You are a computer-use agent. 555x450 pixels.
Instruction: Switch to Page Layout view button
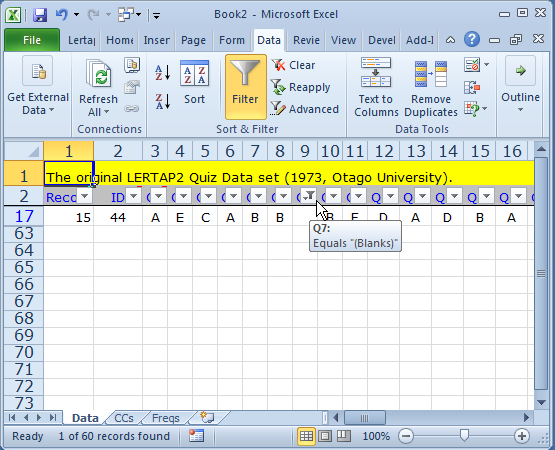[325, 436]
